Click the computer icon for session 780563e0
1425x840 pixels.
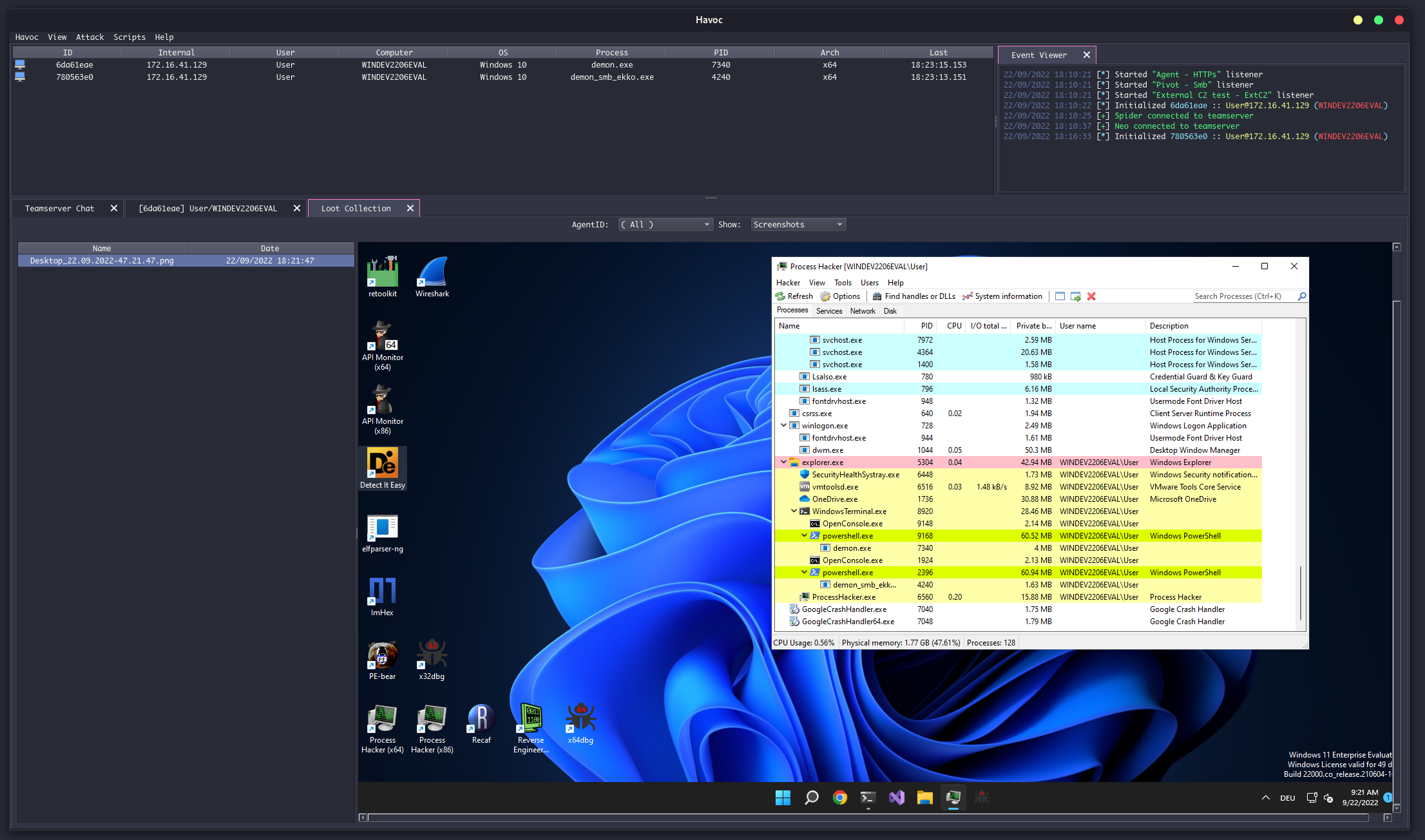[20, 77]
